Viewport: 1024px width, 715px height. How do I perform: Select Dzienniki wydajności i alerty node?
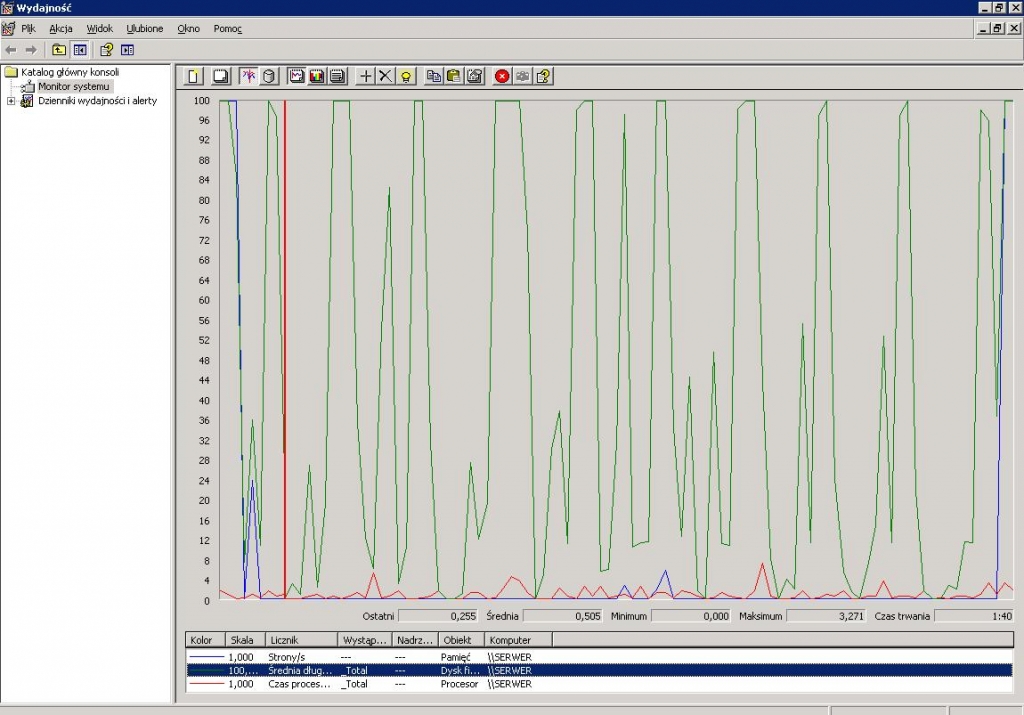[x=97, y=101]
